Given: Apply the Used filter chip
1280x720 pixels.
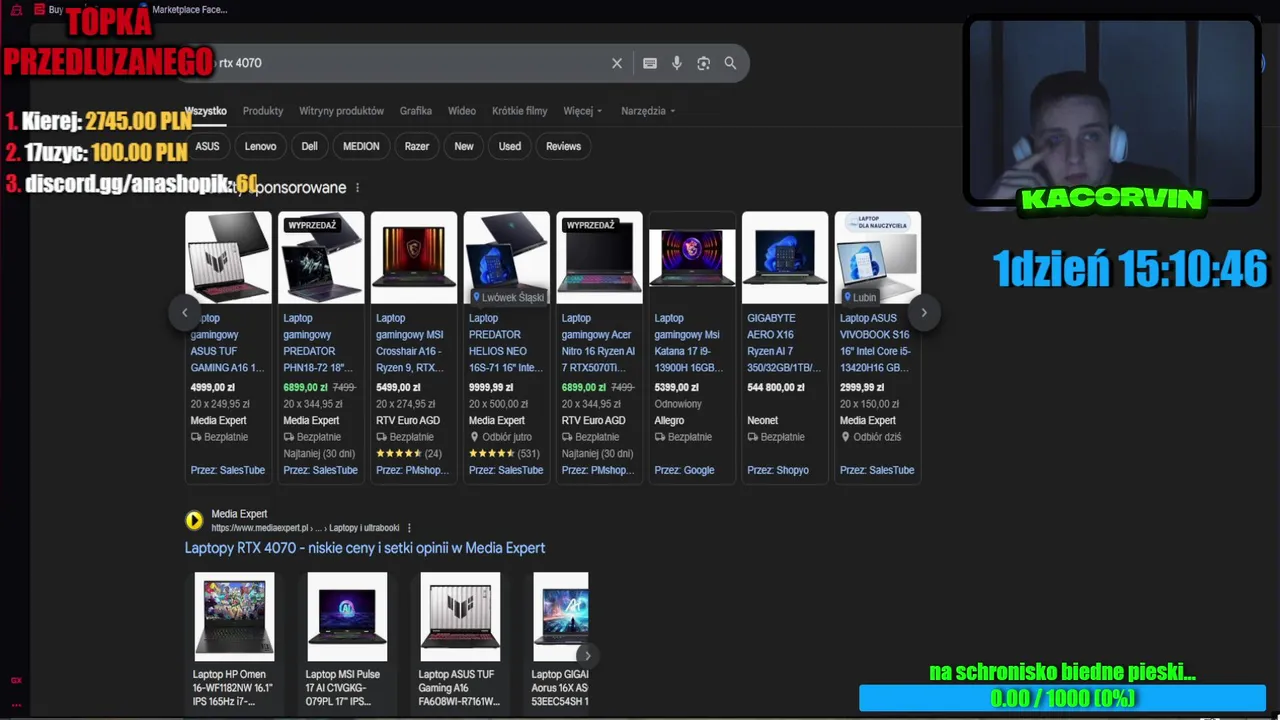Looking at the screenshot, I should tap(510, 146).
